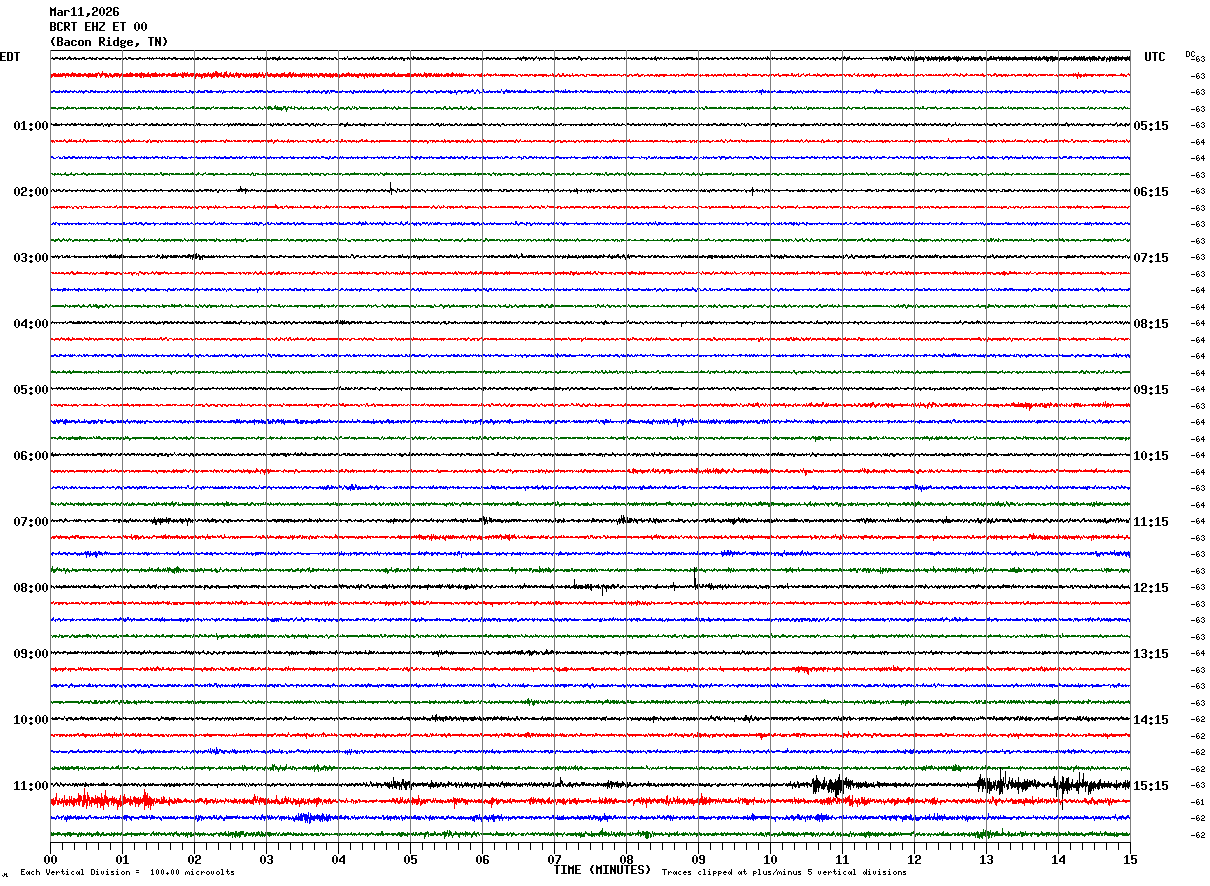Click the "08:00" EDT time label
1210x886 pixels.
(x=31, y=588)
